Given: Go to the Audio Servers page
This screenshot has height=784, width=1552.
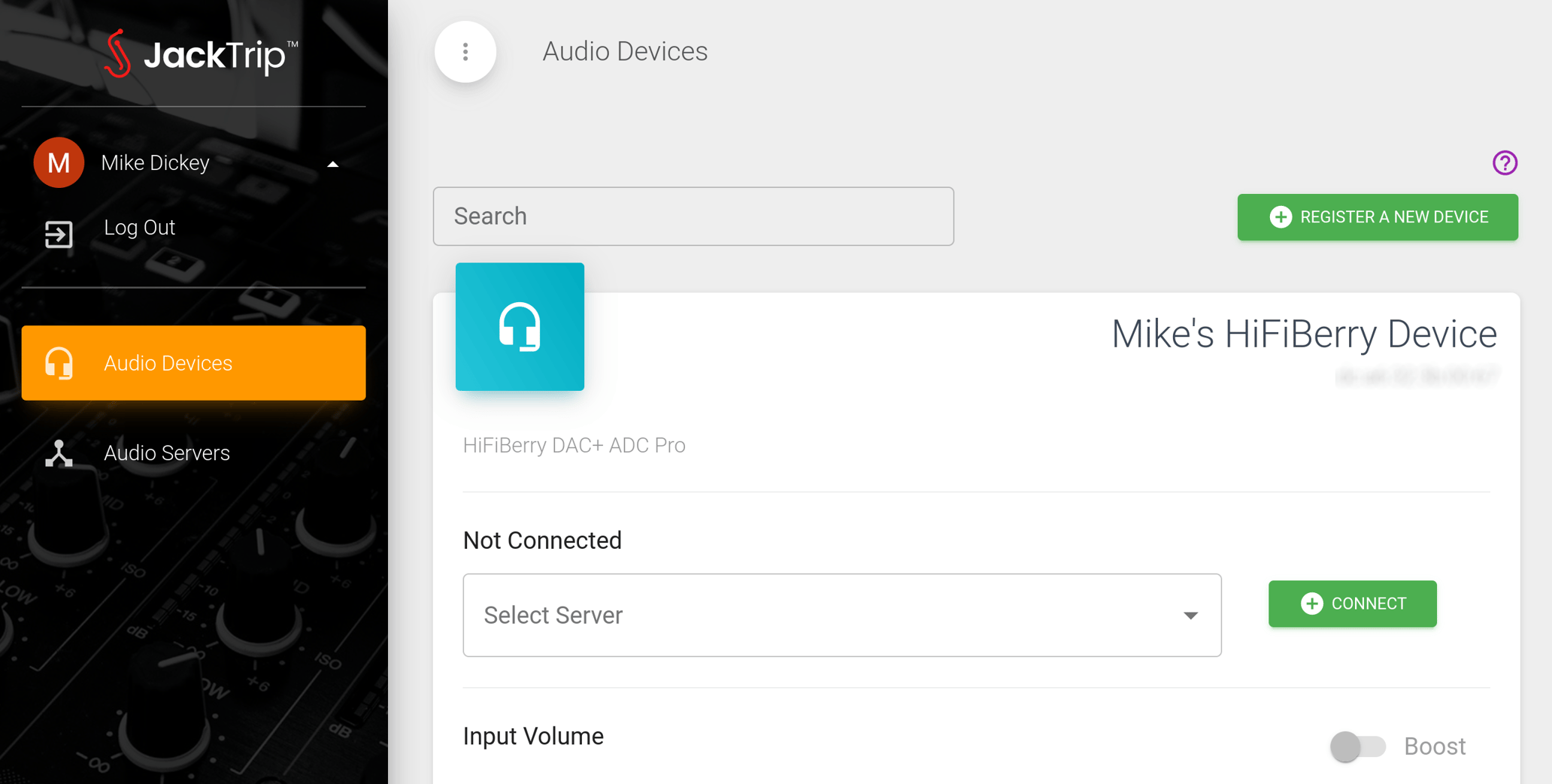Looking at the screenshot, I should pos(167,453).
